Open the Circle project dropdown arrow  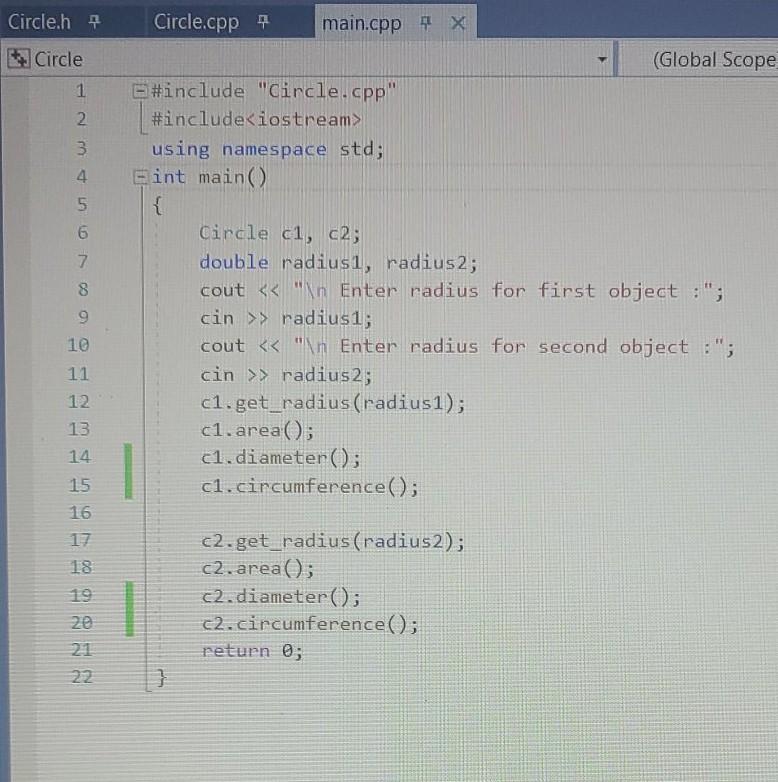point(602,59)
